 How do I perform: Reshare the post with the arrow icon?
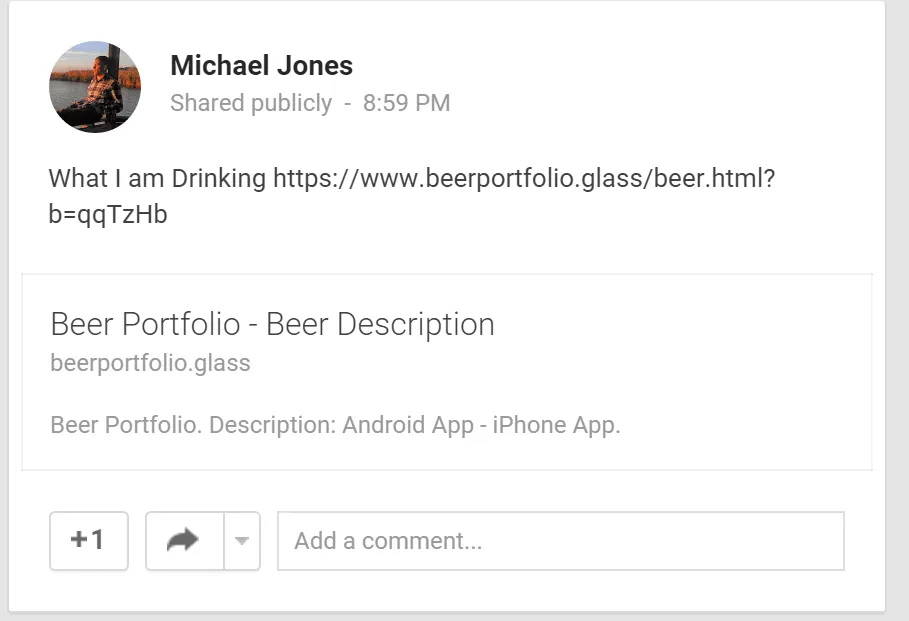pyautogui.click(x=184, y=540)
